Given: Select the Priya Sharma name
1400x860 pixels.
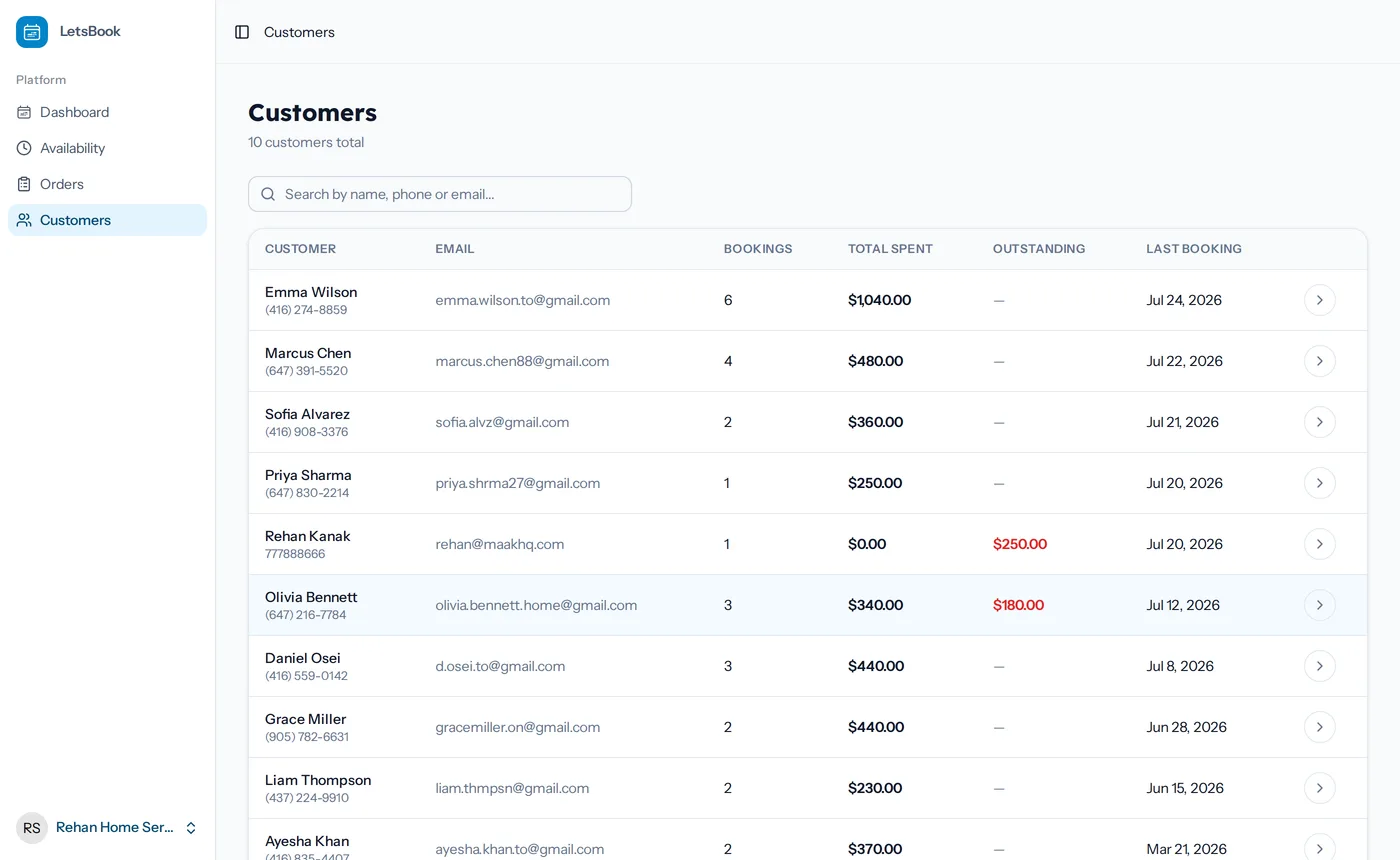Looking at the screenshot, I should point(308,475).
